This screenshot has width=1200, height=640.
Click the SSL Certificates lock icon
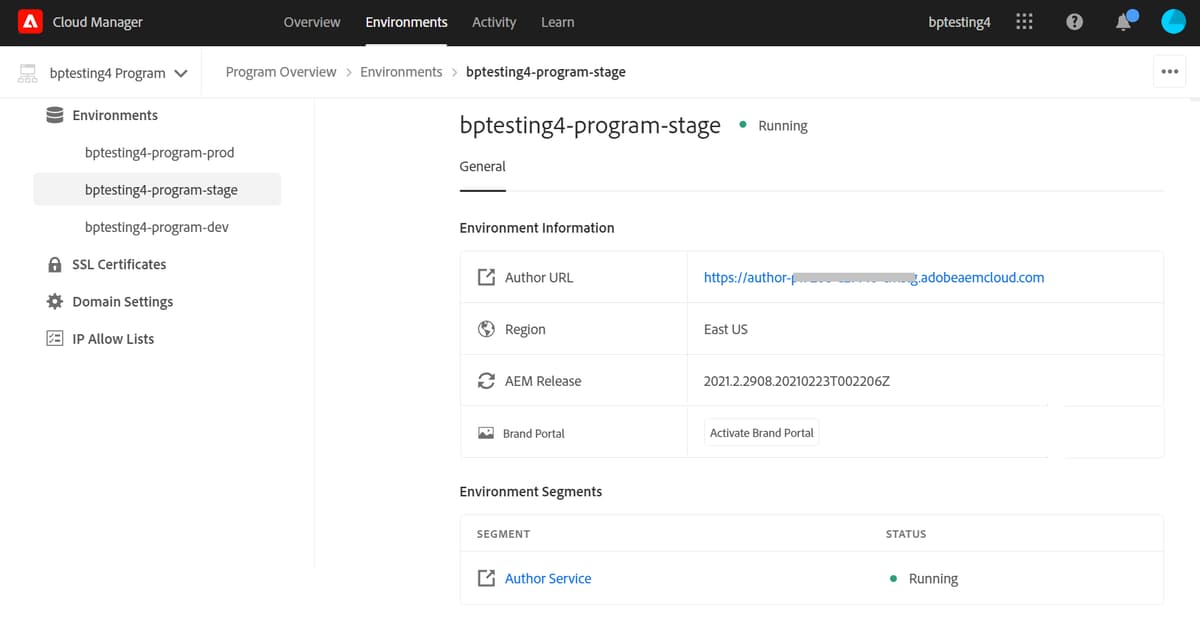[57, 264]
